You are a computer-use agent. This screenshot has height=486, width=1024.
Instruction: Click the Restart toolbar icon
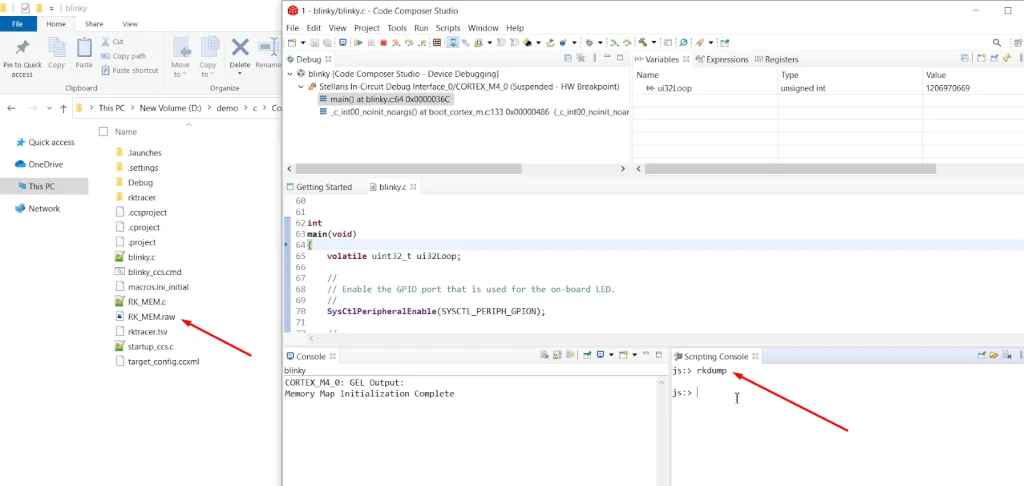[x=551, y=42]
